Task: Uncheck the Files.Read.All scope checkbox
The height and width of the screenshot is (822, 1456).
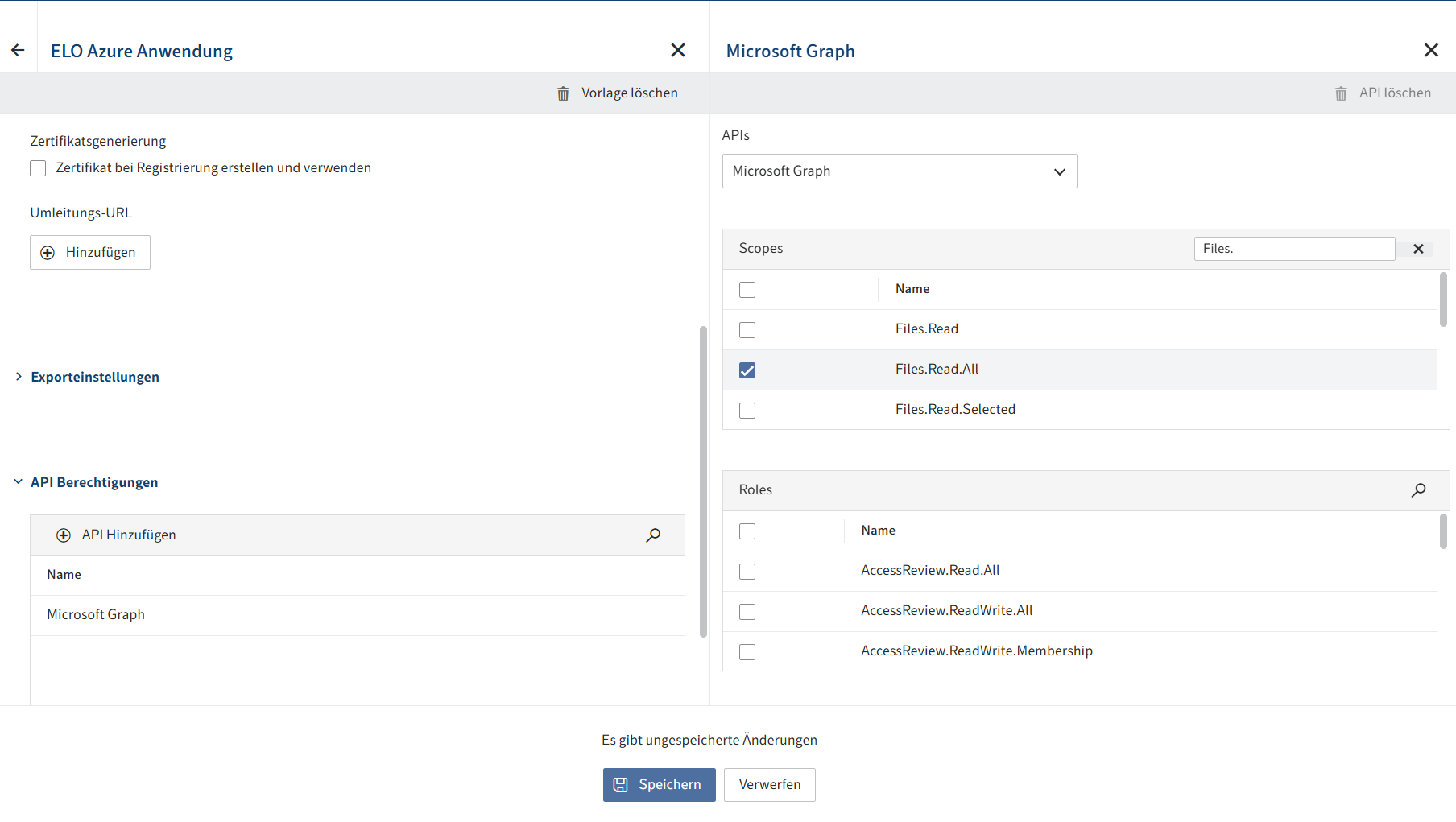Action: pyautogui.click(x=747, y=370)
